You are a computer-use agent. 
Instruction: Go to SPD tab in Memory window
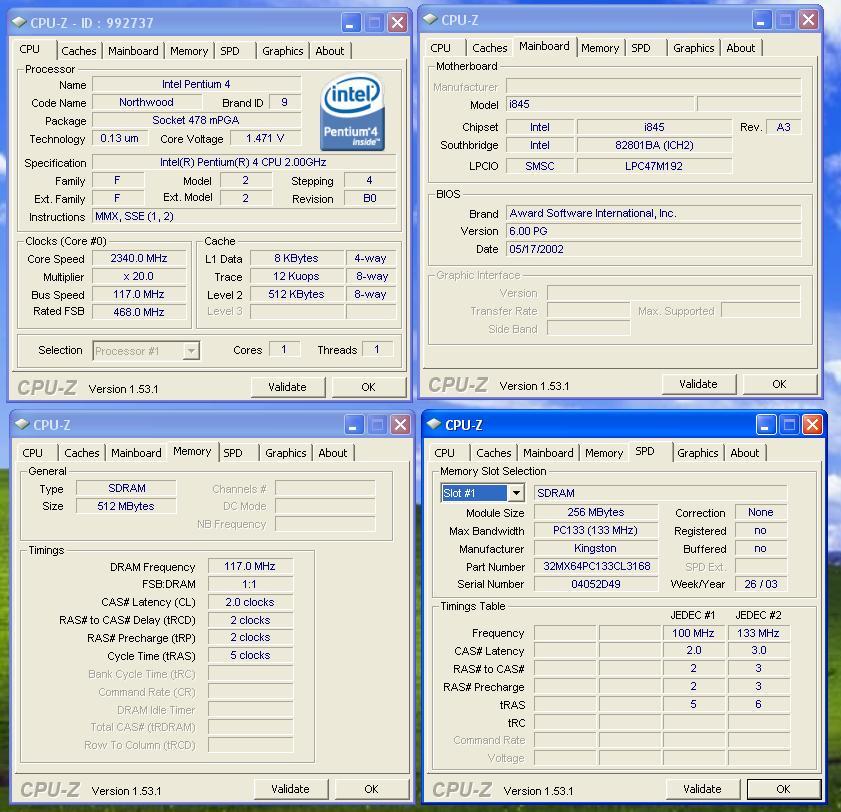click(x=233, y=453)
